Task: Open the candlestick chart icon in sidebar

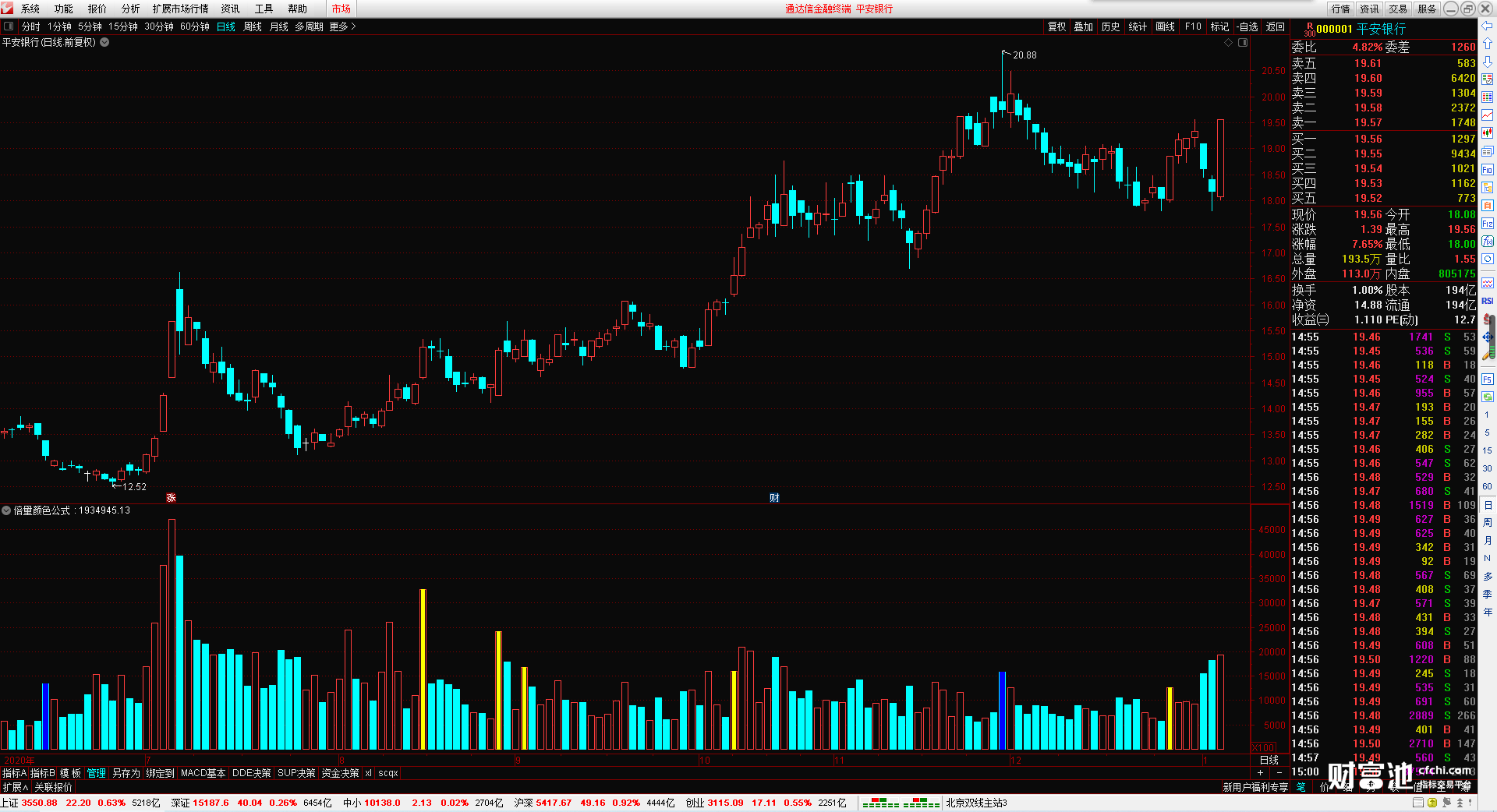Action: (1488, 133)
